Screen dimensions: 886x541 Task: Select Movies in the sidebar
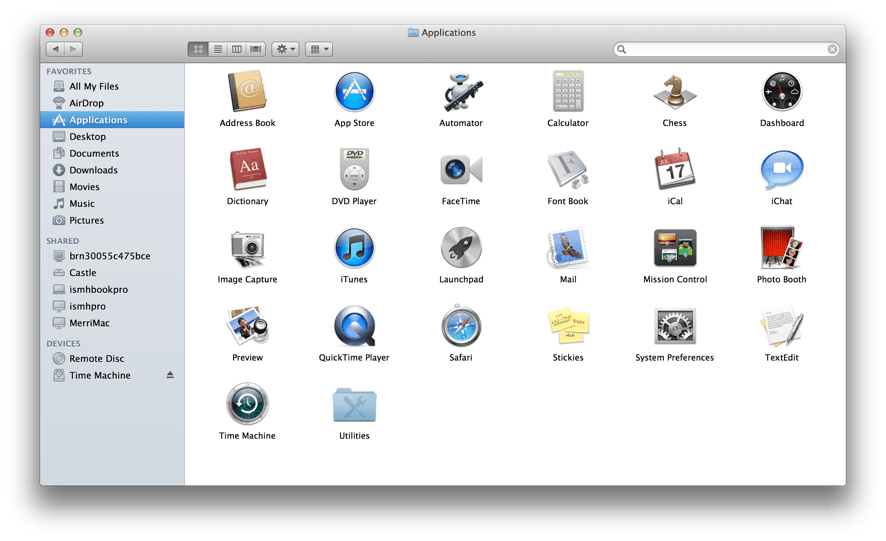coord(112,187)
